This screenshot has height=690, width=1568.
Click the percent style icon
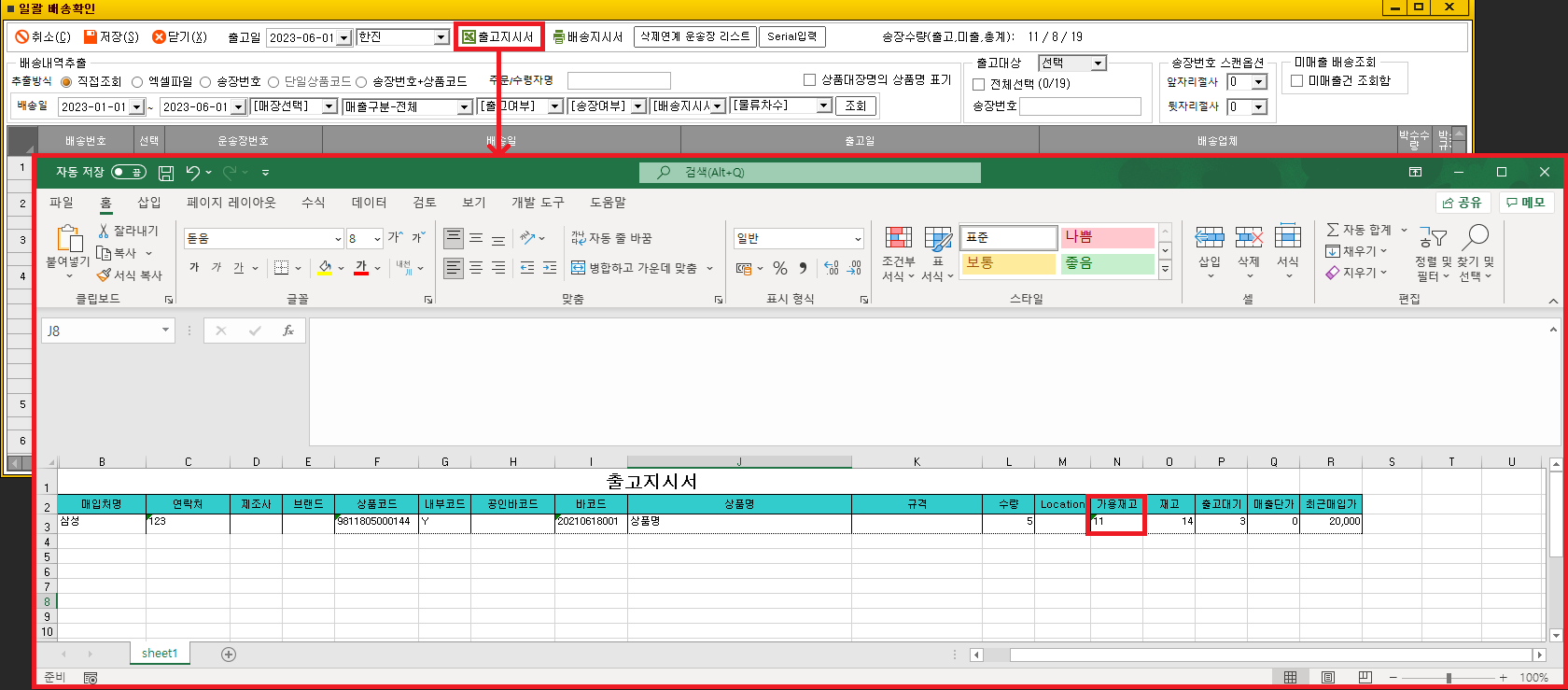[x=780, y=269]
